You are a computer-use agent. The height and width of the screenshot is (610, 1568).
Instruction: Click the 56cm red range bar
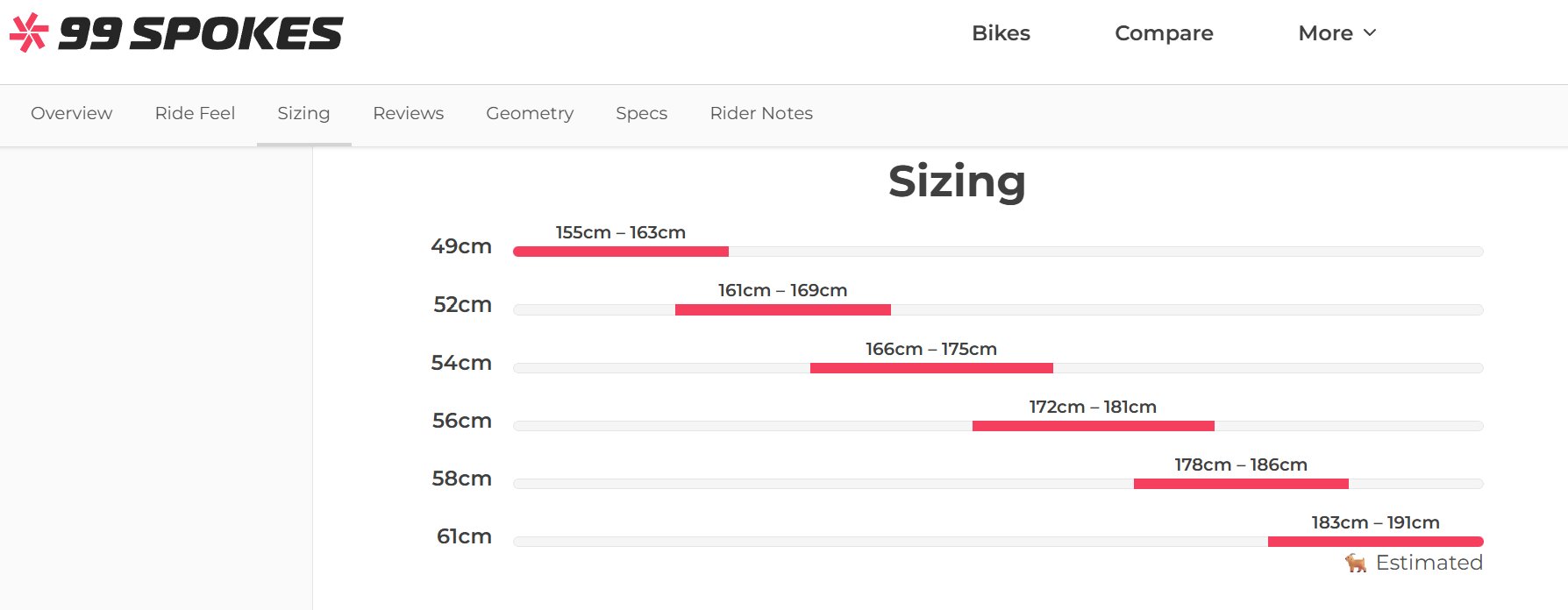click(1094, 426)
